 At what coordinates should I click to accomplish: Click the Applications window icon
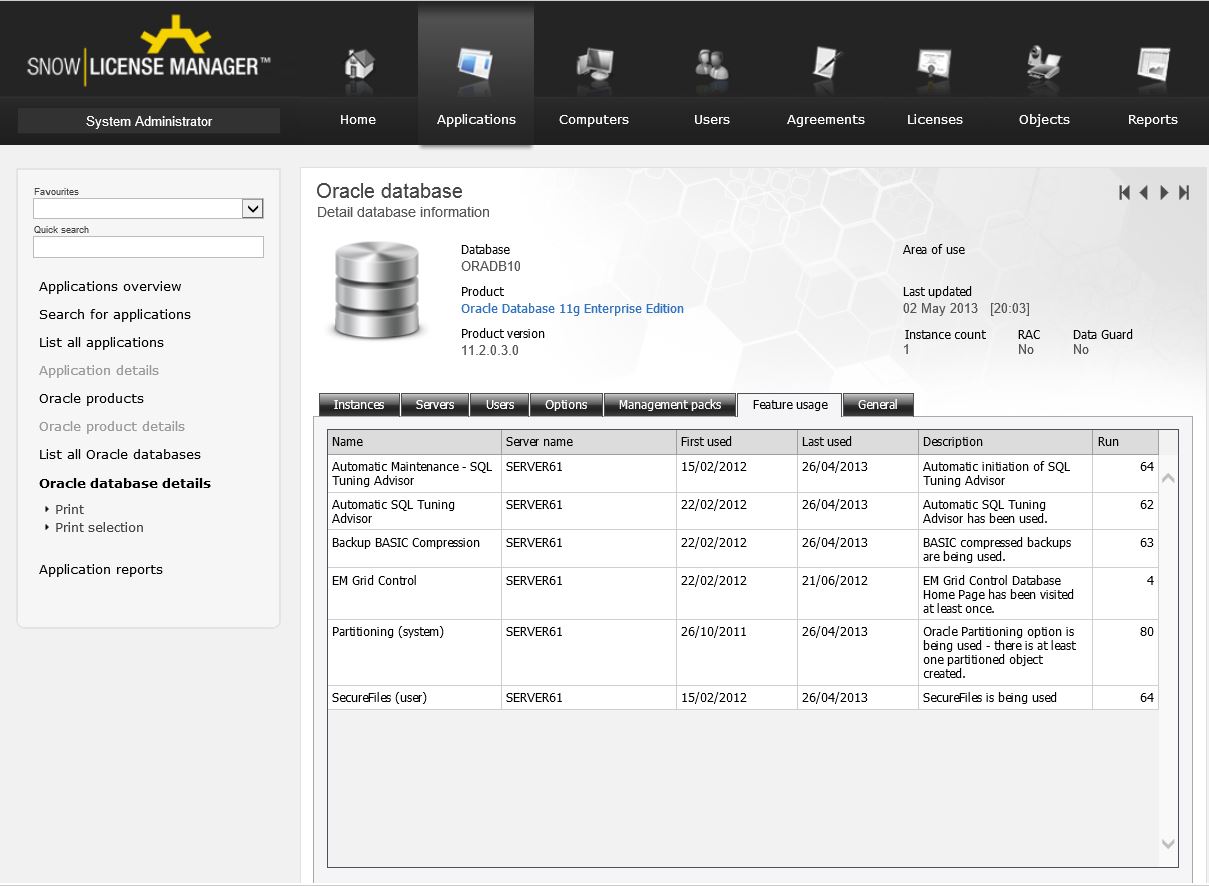[x=475, y=65]
